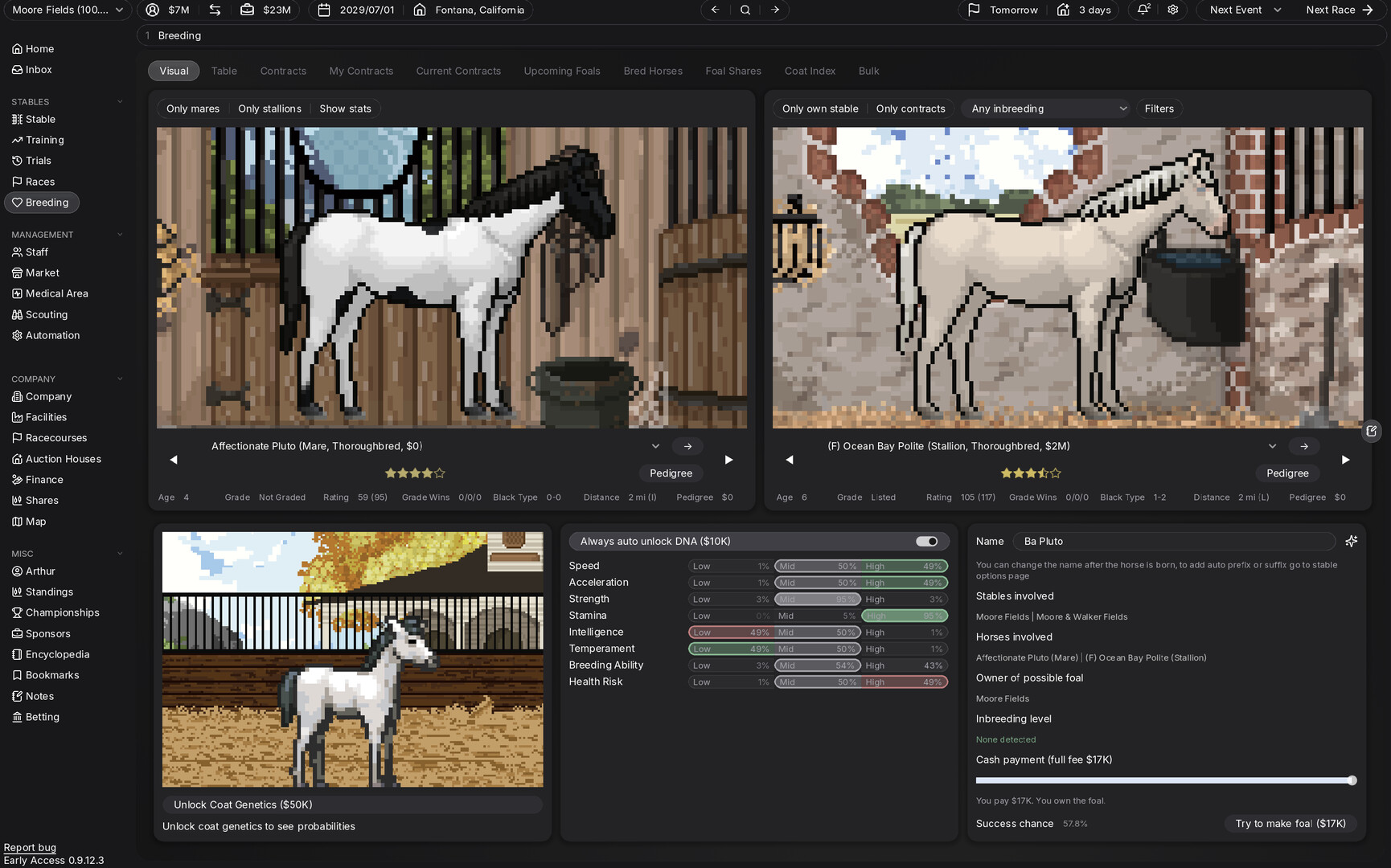Image resolution: width=1391 pixels, height=868 pixels.
Task: Expand the mare selection chevron
Action: pyautogui.click(x=655, y=446)
